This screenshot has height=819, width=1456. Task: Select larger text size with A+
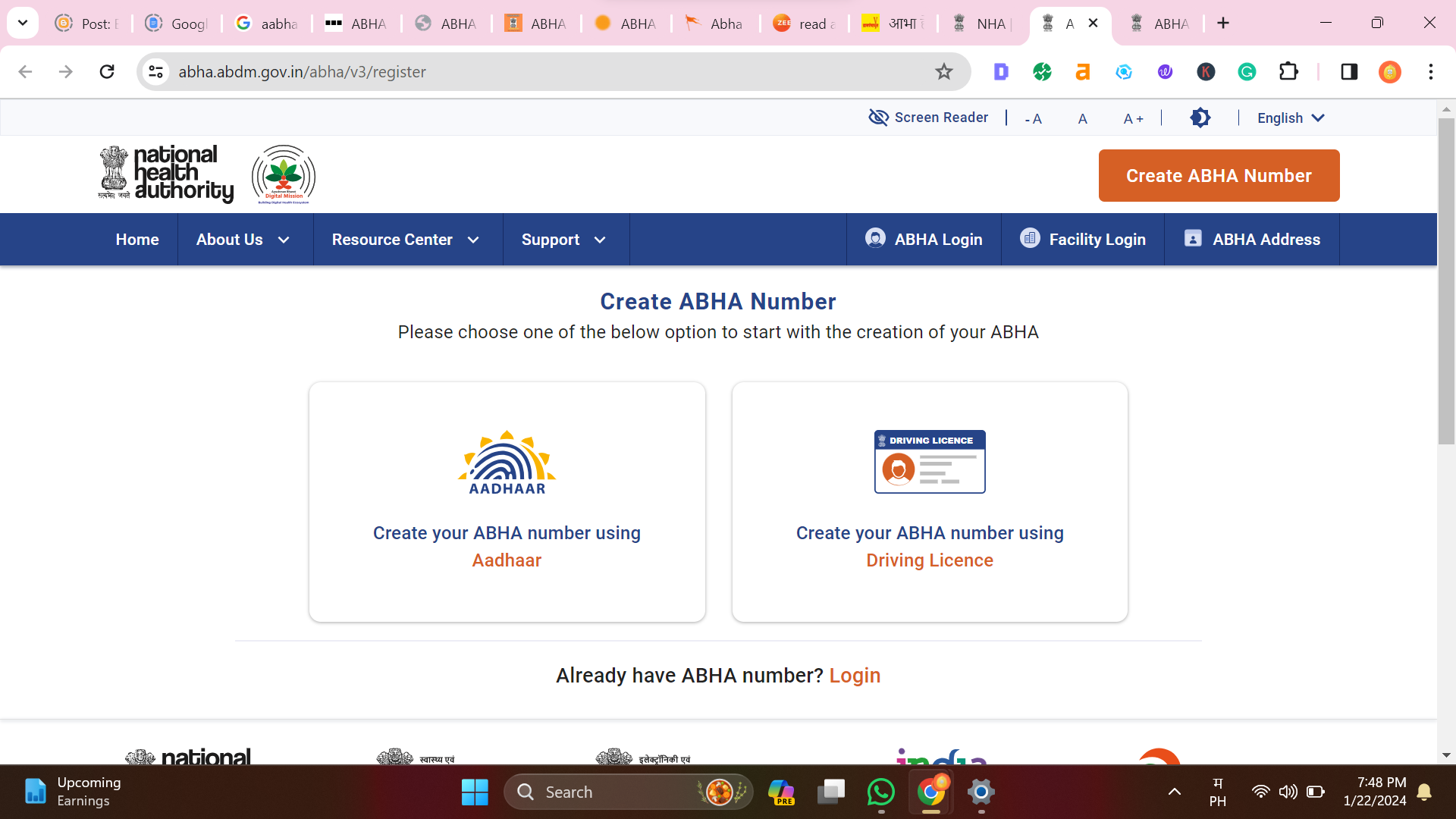click(1132, 118)
